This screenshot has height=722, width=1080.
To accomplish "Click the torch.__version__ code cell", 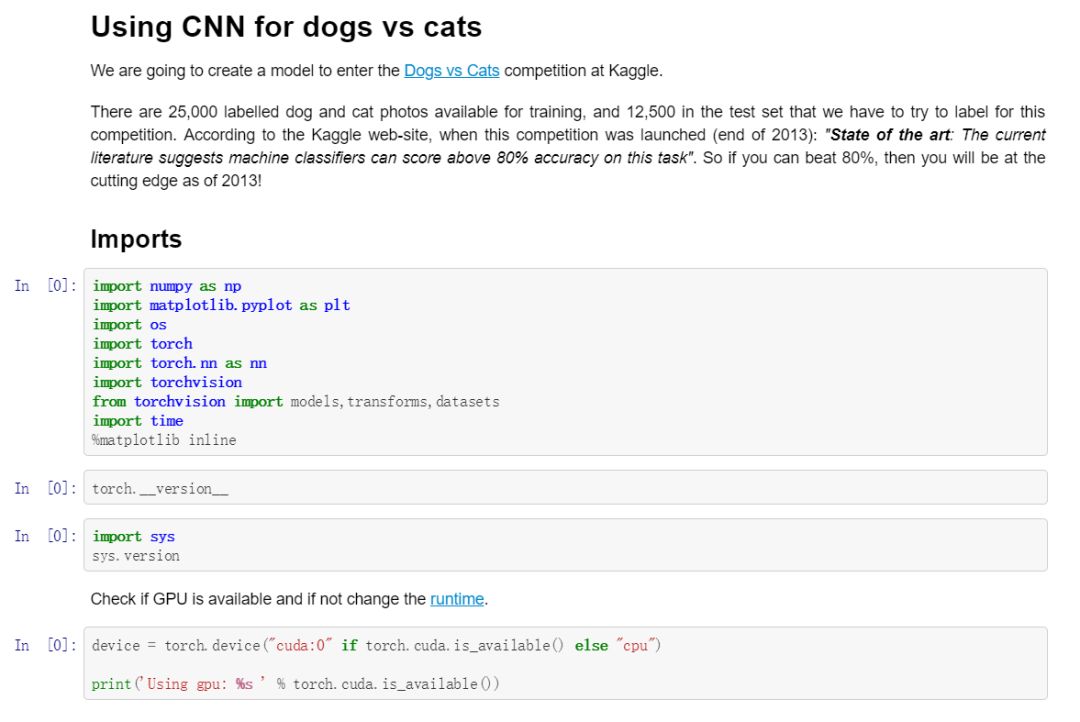I will [160, 489].
